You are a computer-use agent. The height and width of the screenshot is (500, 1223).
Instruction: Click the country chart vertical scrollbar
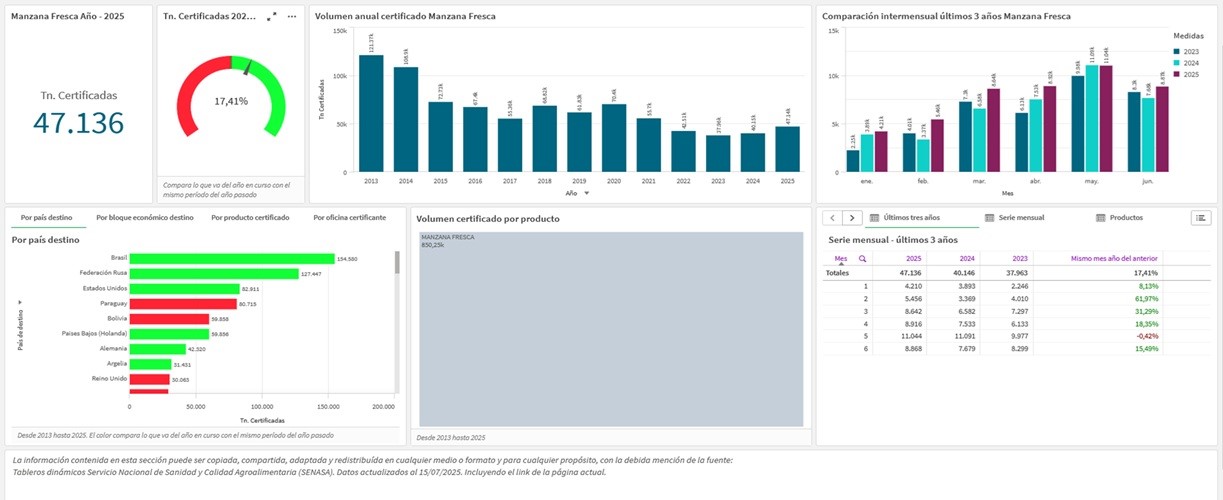point(397,263)
